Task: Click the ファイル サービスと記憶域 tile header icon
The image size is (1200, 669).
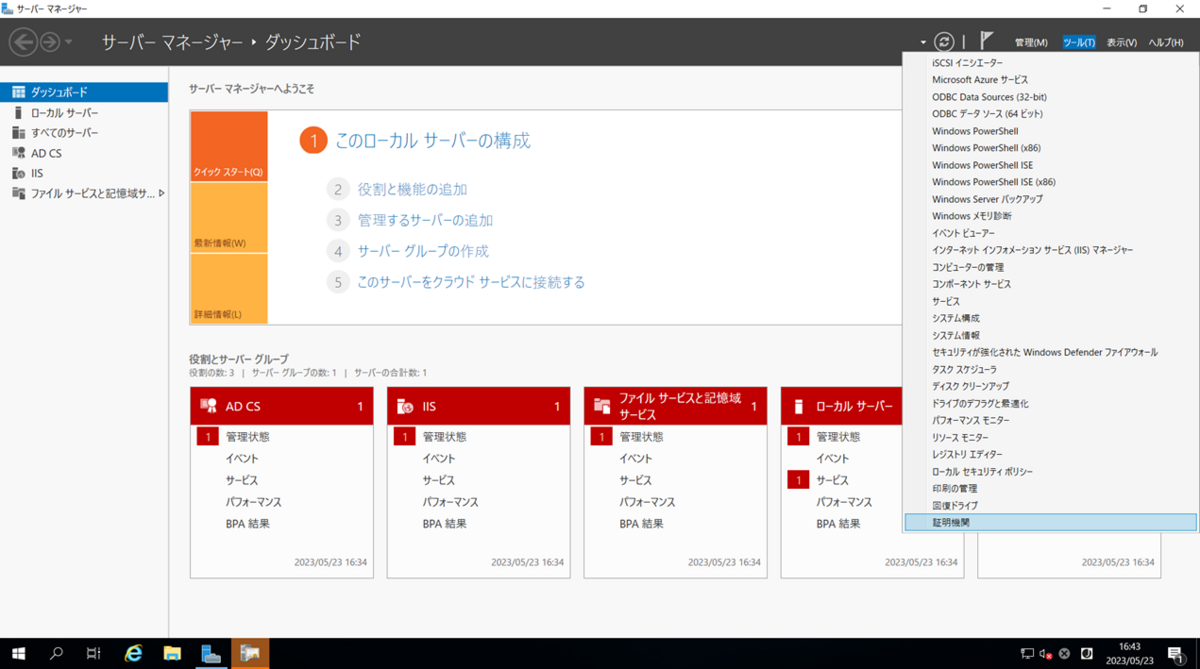Action: tap(602, 406)
